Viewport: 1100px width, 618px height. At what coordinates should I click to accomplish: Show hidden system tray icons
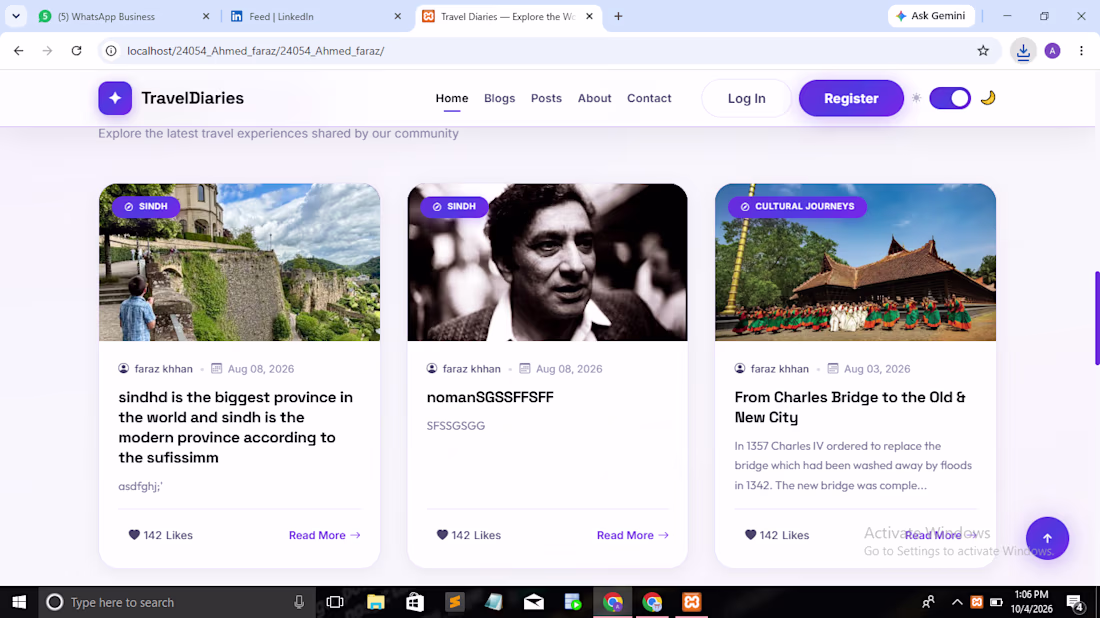(x=957, y=602)
